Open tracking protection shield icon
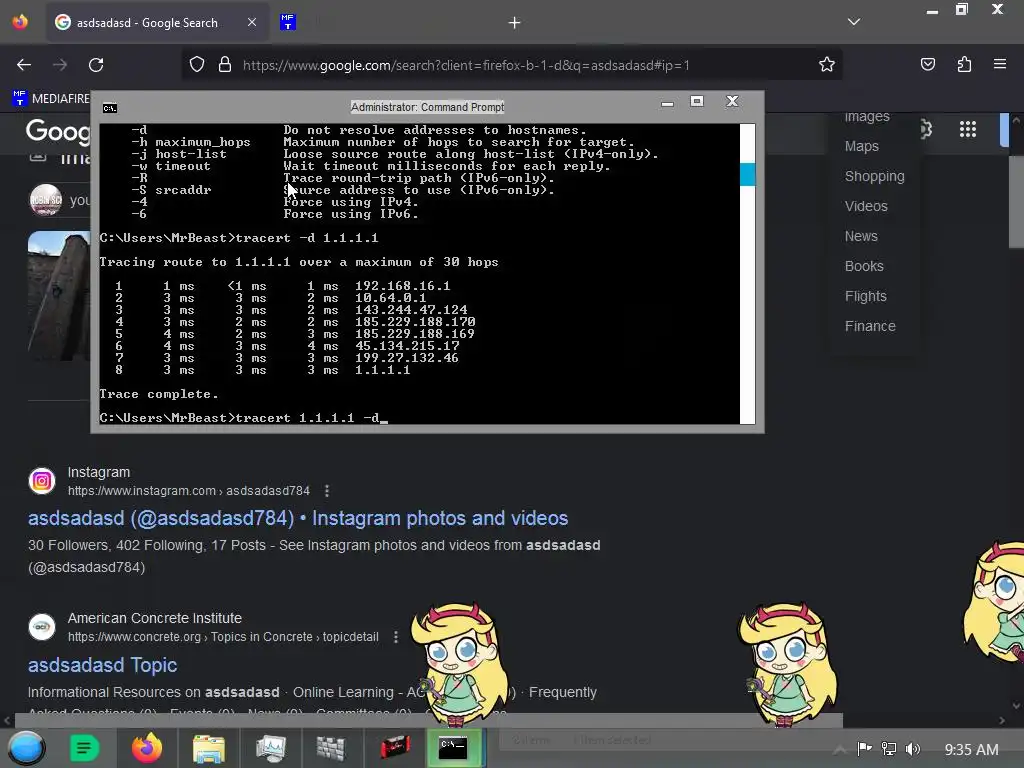 (x=197, y=65)
